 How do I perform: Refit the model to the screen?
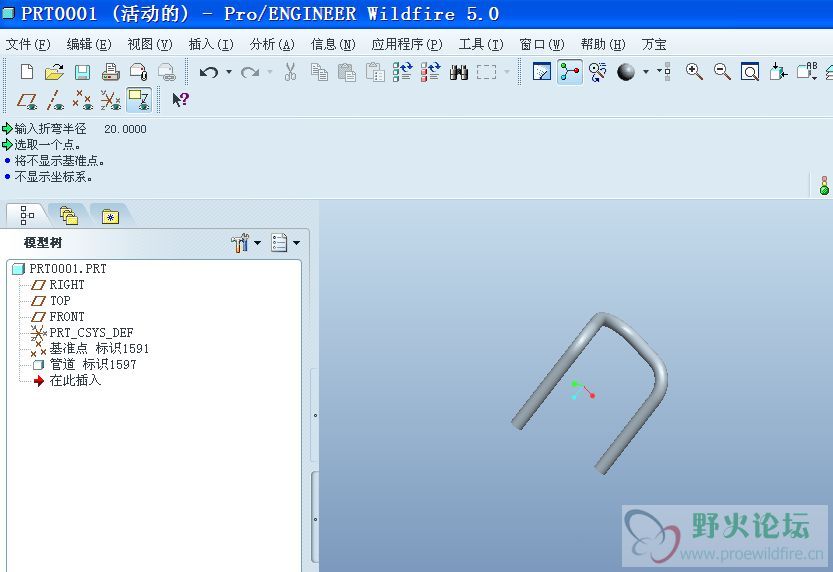[750, 72]
